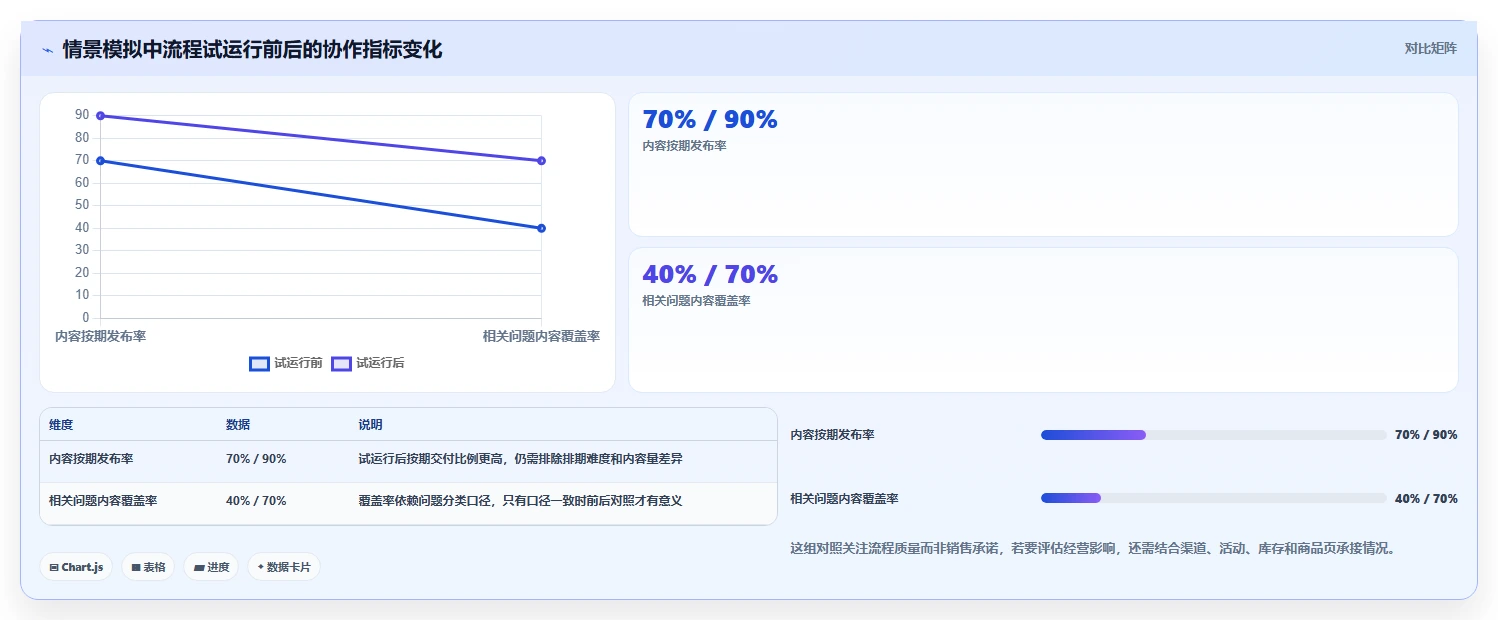Click the 70% / 90% data card value
Viewport: 1498px width, 620px height.
[x=710, y=120]
